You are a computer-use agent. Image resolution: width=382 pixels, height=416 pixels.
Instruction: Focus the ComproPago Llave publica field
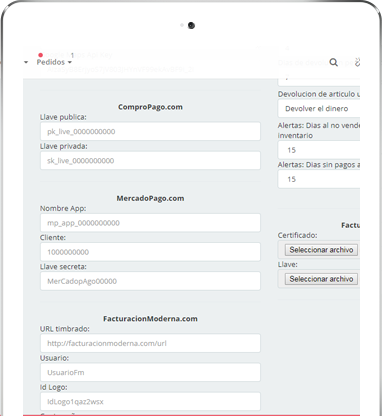coord(150,131)
